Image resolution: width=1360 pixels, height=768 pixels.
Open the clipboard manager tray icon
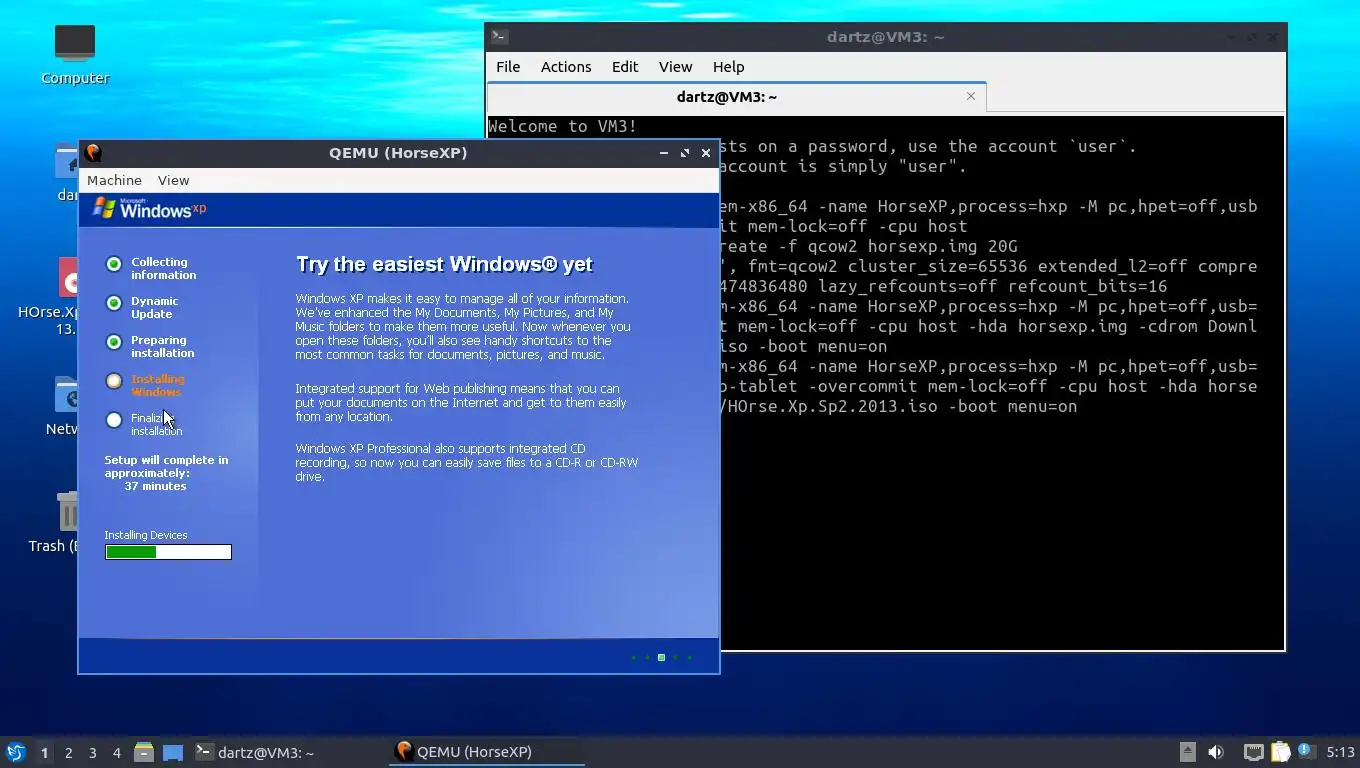[1281, 752]
